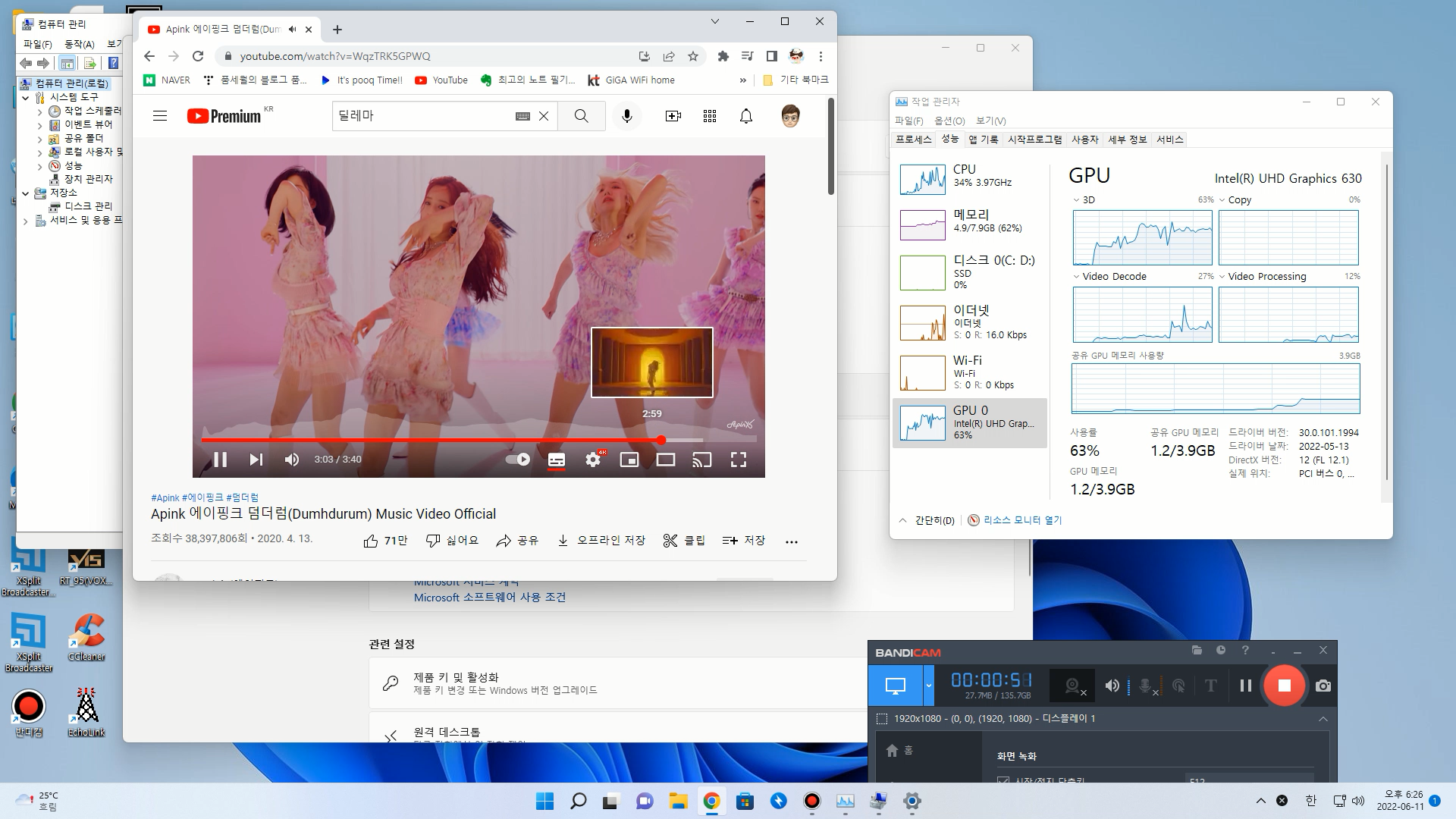The image size is (1456, 819).
Task: Toggle Bandicam webcam overlay off icon
Action: (x=1074, y=686)
